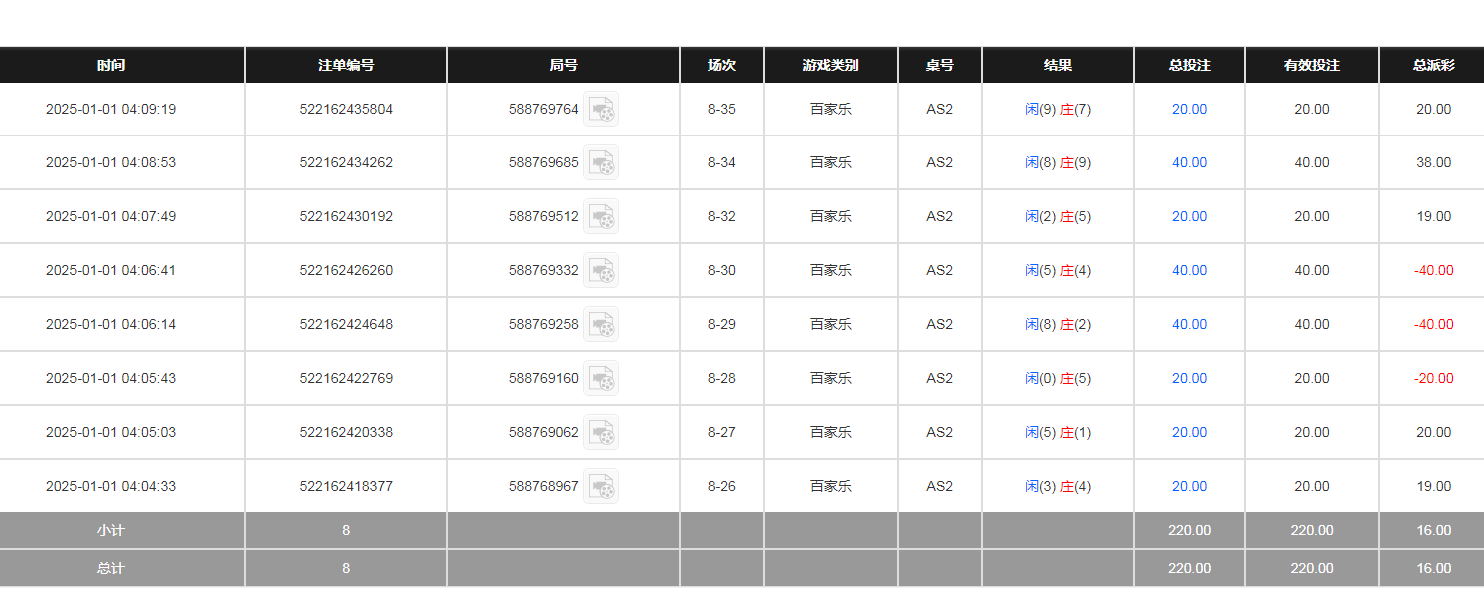The width and height of the screenshot is (1484, 596).
Task: Open replay icon for round 588769160
Action: [601, 379]
